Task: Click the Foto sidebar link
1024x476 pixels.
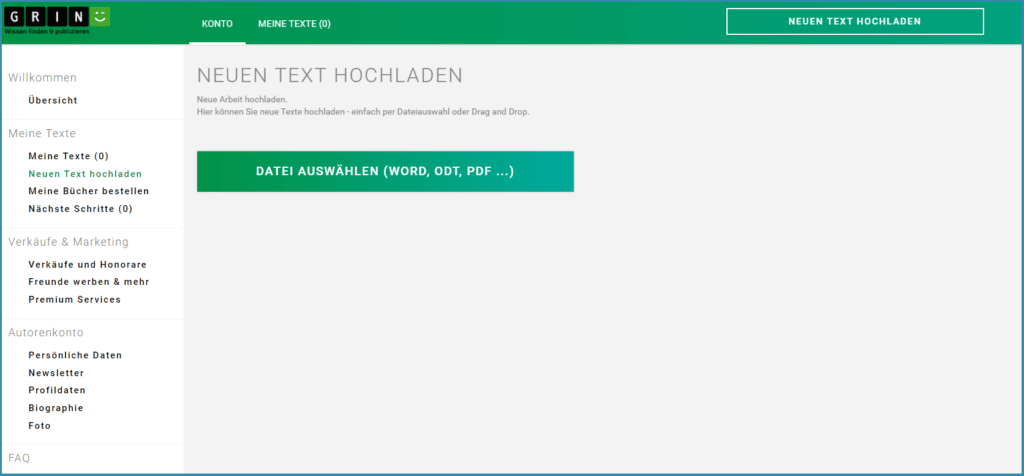Action: pos(40,426)
